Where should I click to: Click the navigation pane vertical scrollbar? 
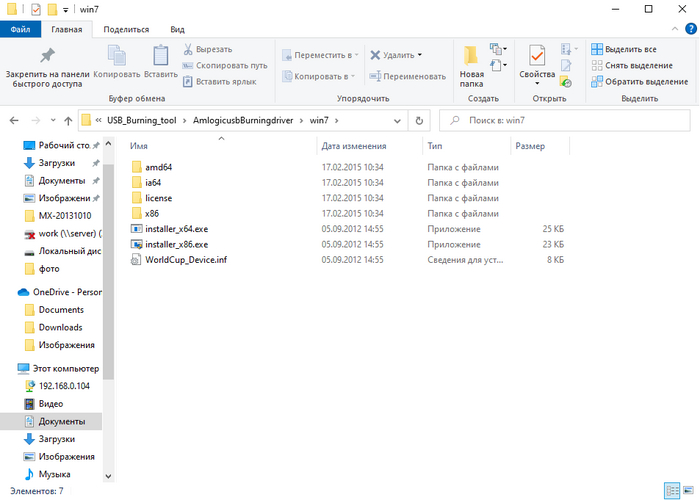coord(110,300)
